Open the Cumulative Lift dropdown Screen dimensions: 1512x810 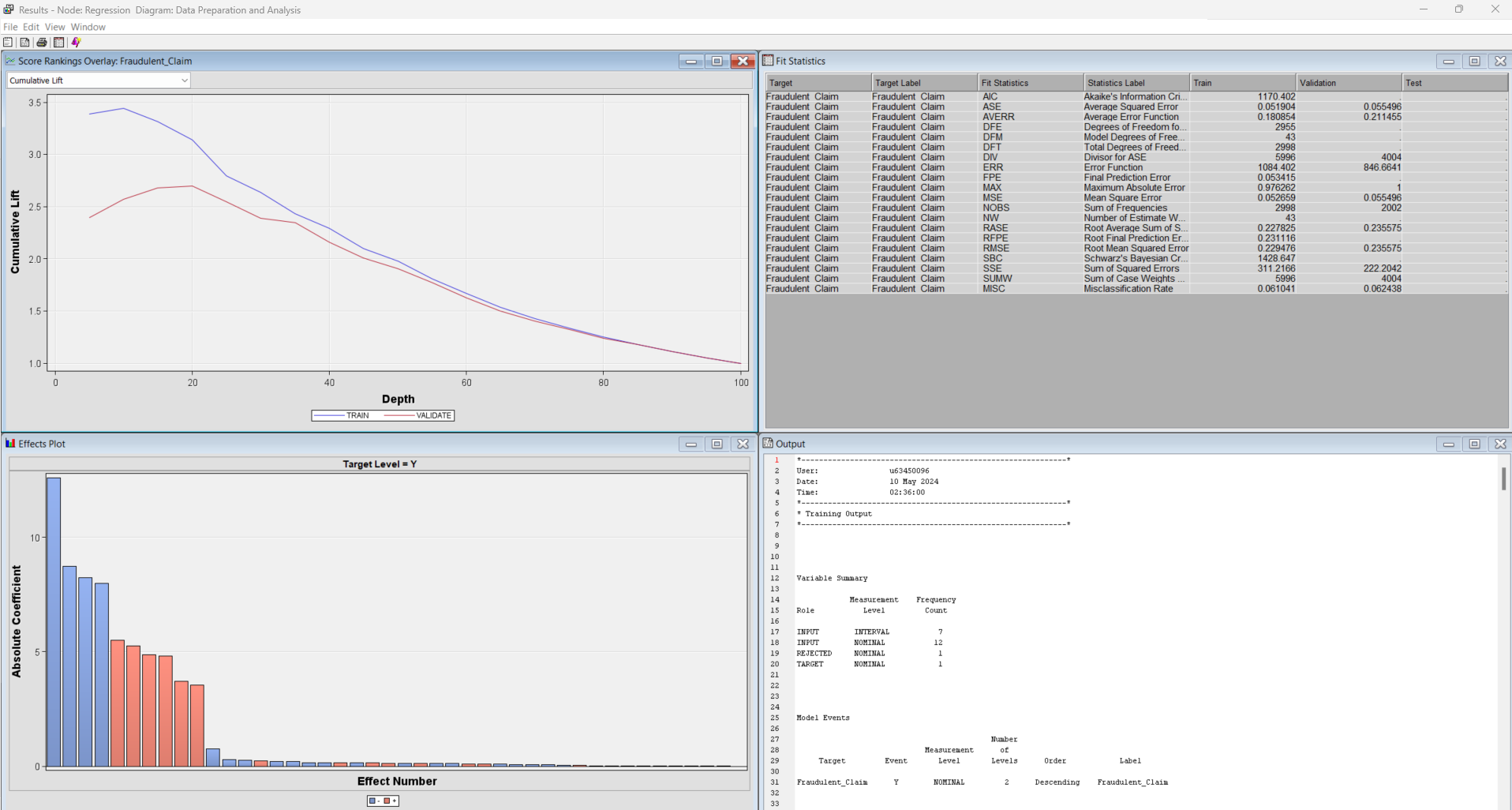[185, 80]
